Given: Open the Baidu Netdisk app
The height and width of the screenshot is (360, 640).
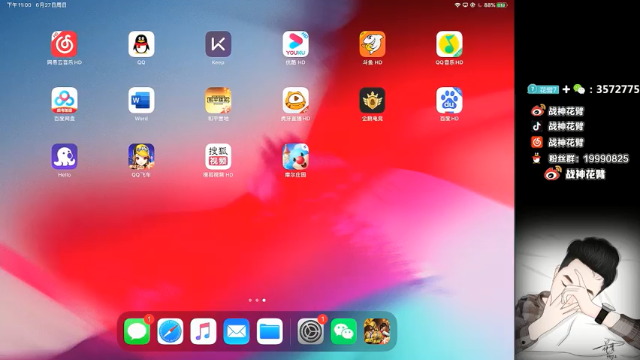Looking at the screenshot, I should pos(64,100).
